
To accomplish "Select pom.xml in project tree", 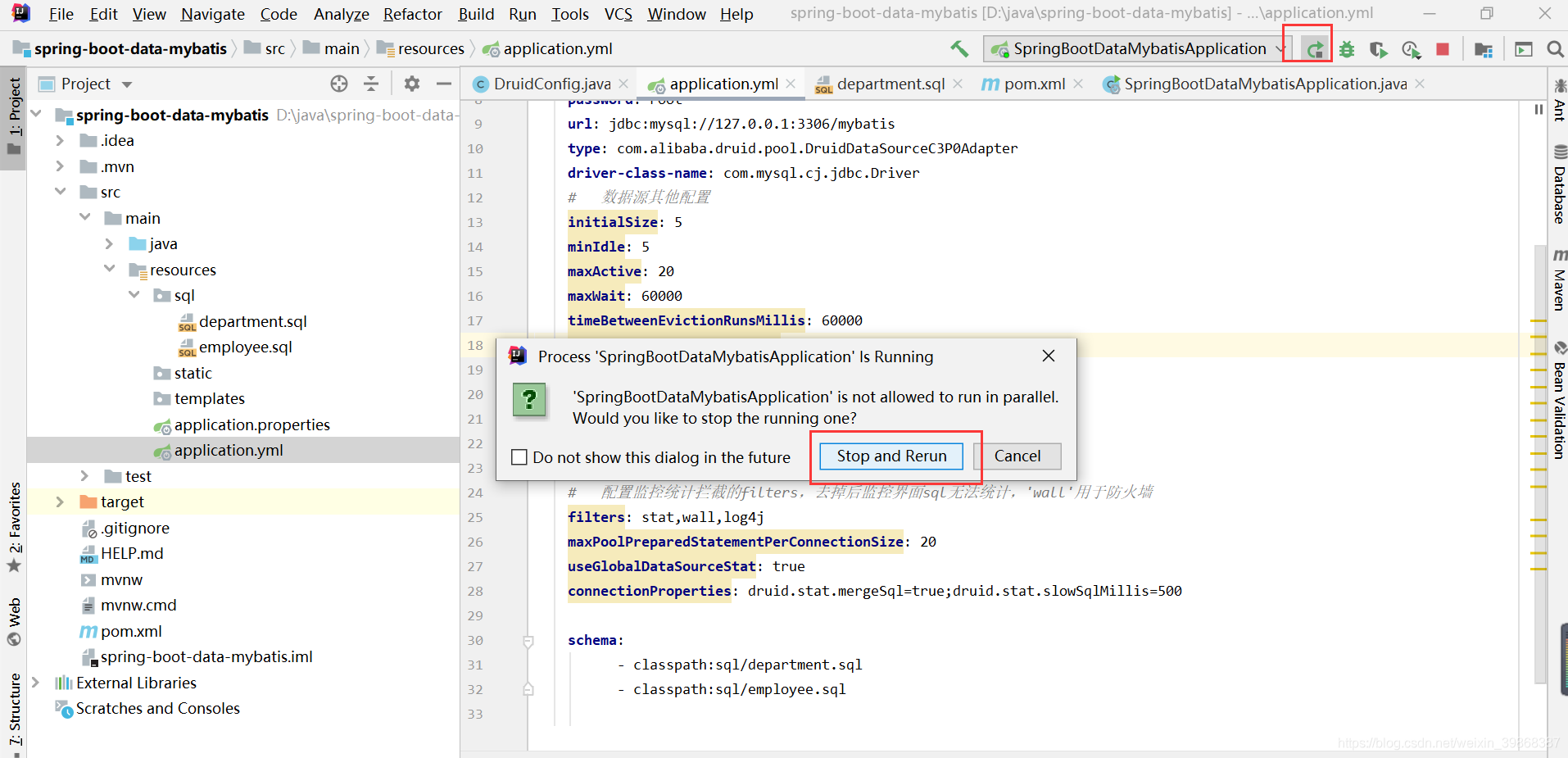I will point(131,631).
